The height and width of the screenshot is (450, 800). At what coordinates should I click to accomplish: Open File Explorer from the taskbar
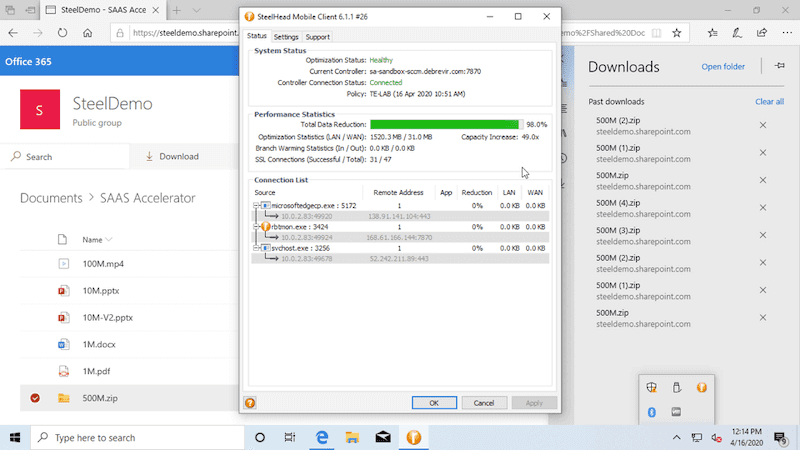[352, 437]
